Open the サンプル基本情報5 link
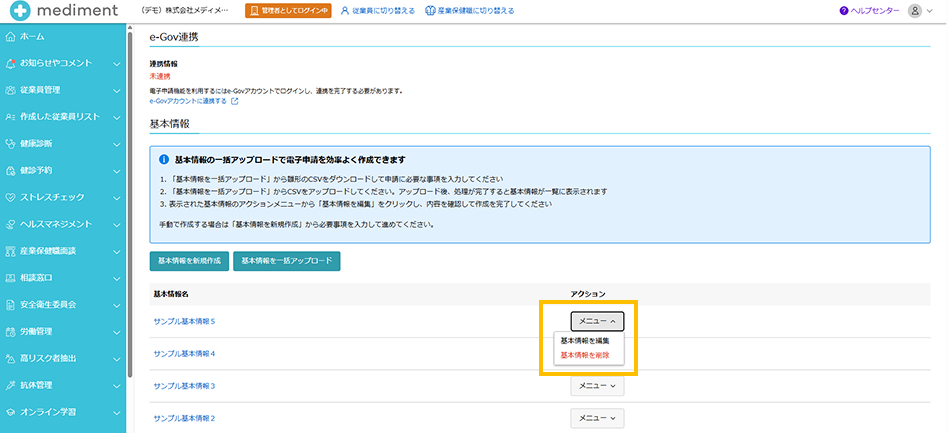 point(184,321)
